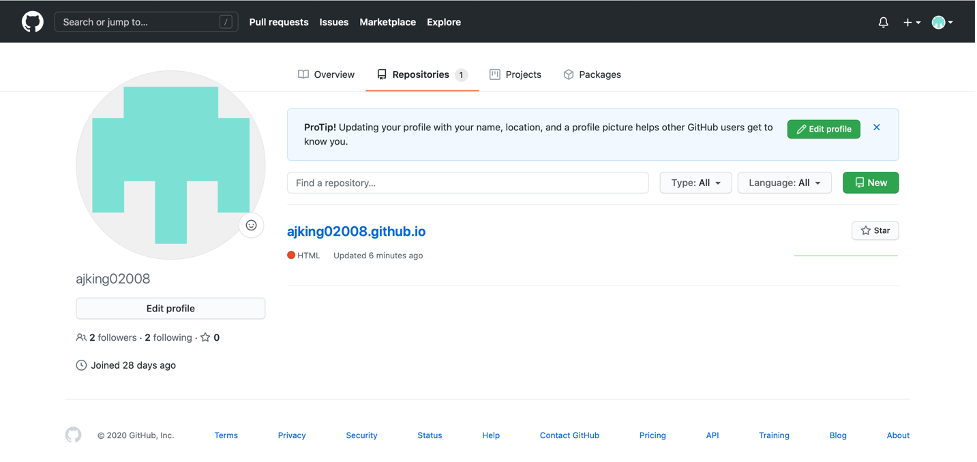Image resolution: width=977 pixels, height=462 pixels.
Task: Open the user avatar menu
Action: coord(942,22)
